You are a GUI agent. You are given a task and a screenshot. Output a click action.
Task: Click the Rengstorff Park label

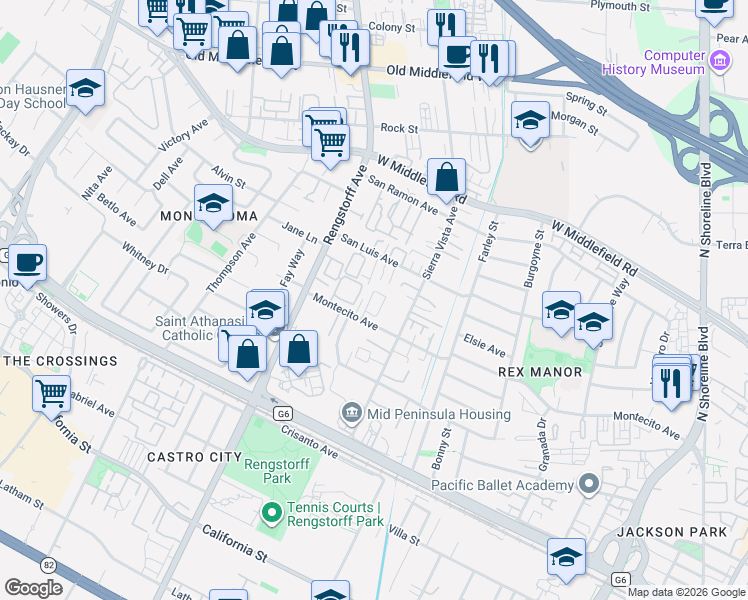coord(277,471)
